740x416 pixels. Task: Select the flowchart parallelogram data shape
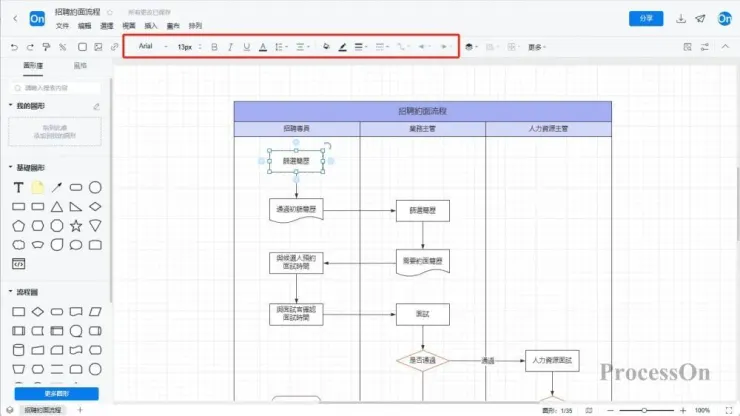[x=95, y=312]
